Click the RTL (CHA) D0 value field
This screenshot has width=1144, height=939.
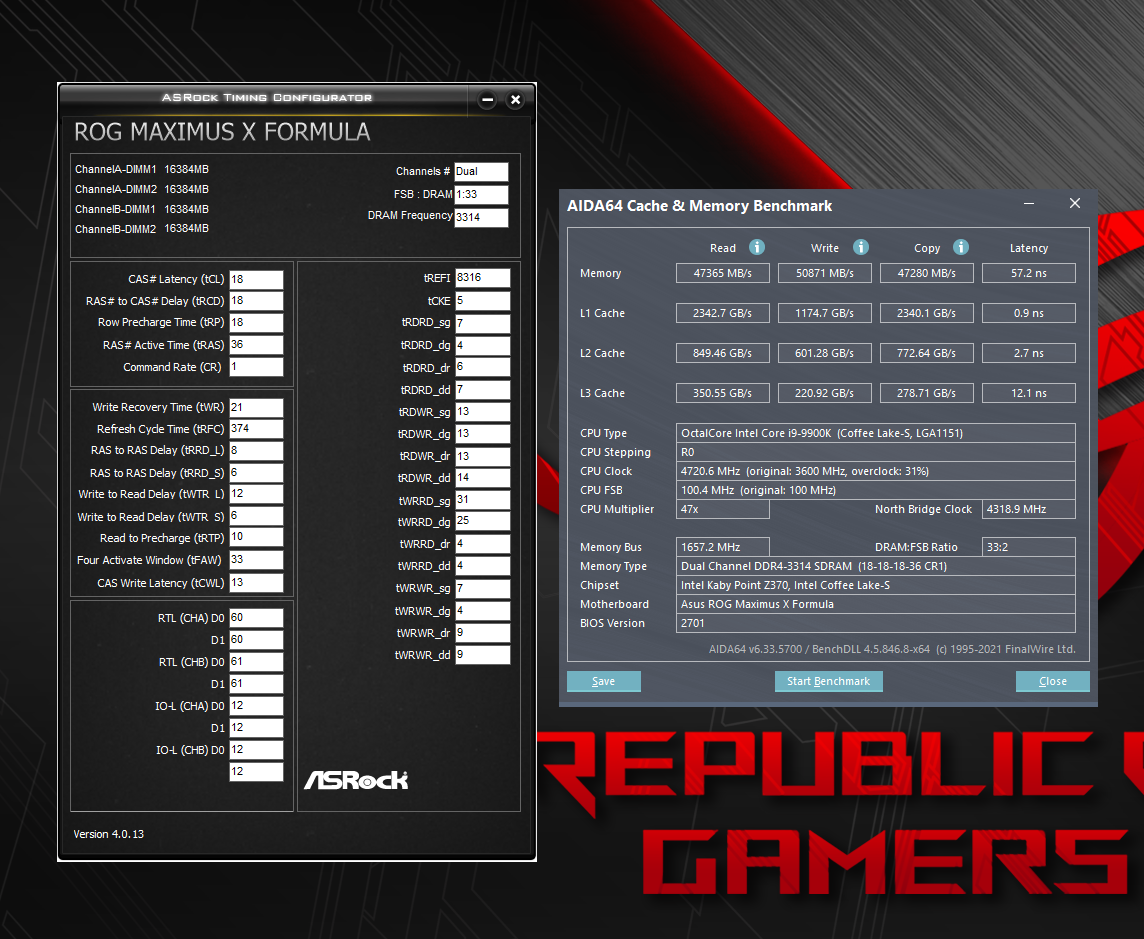click(x=256, y=618)
